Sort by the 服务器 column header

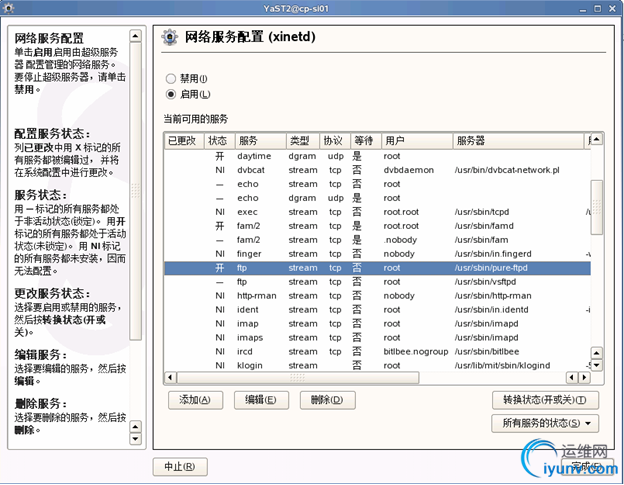tap(518, 141)
